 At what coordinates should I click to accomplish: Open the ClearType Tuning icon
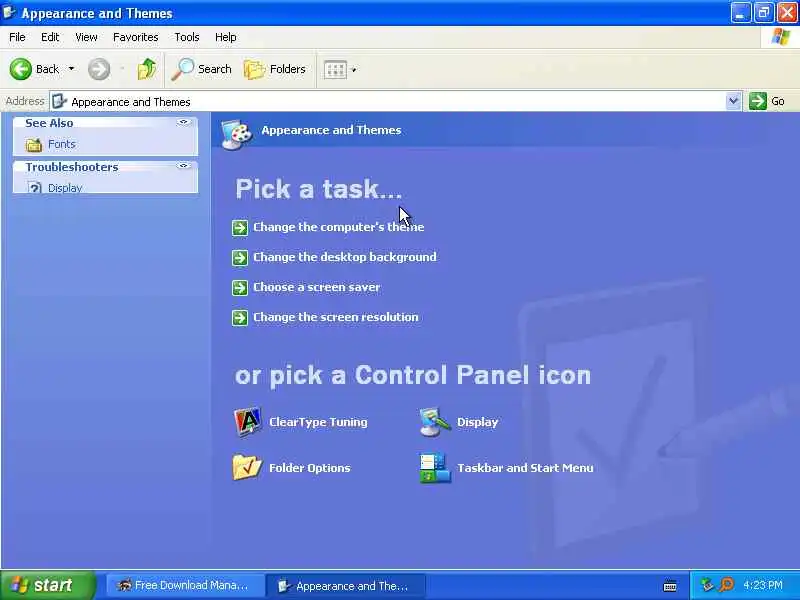click(x=247, y=422)
